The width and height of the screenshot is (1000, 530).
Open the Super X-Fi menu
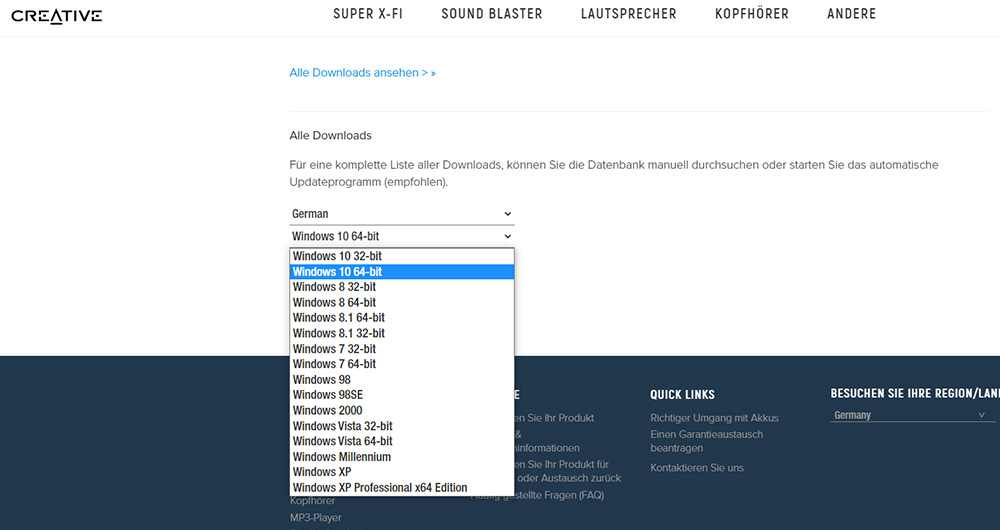pyautogui.click(x=367, y=14)
